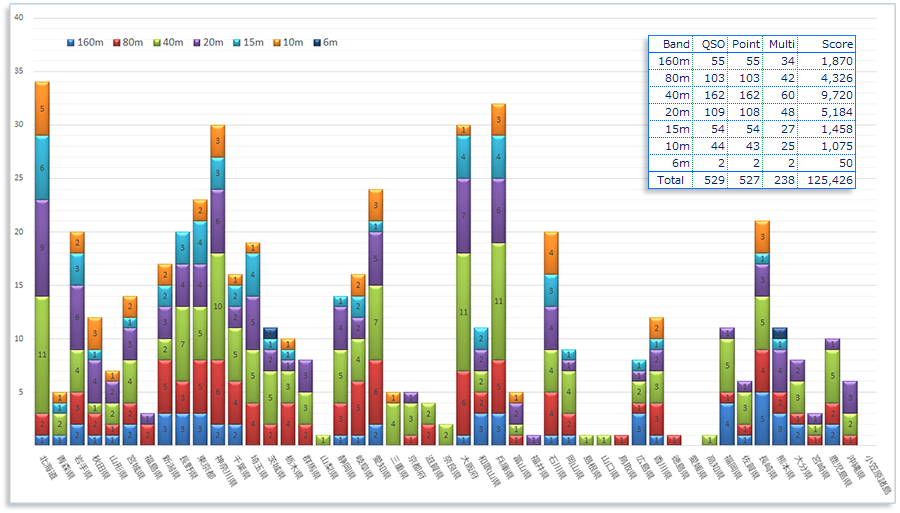Select the 20m purple legend marker
The height and width of the screenshot is (513, 900).
(200, 43)
